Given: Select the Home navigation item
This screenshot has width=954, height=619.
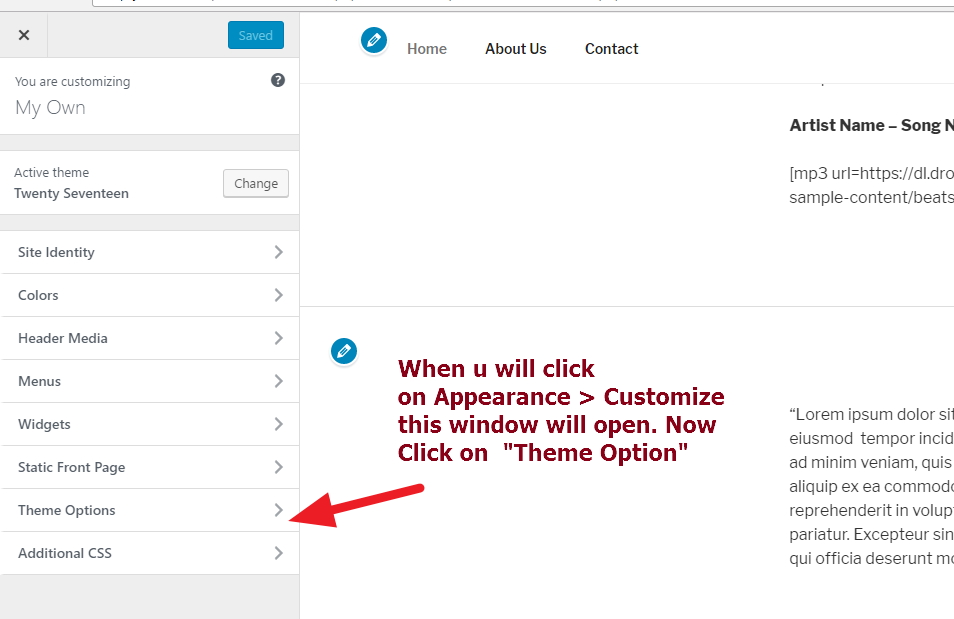Looking at the screenshot, I should (427, 48).
